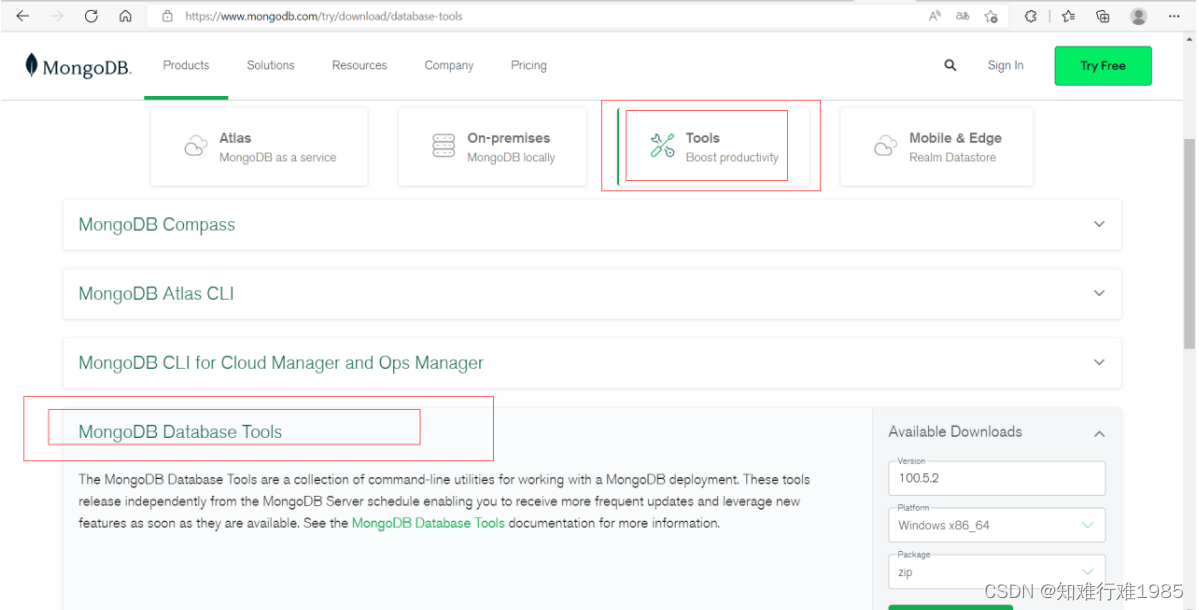The height and width of the screenshot is (610, 1199).
Task: Click the browser forward arrow
Action: click(x=57, y=16)
